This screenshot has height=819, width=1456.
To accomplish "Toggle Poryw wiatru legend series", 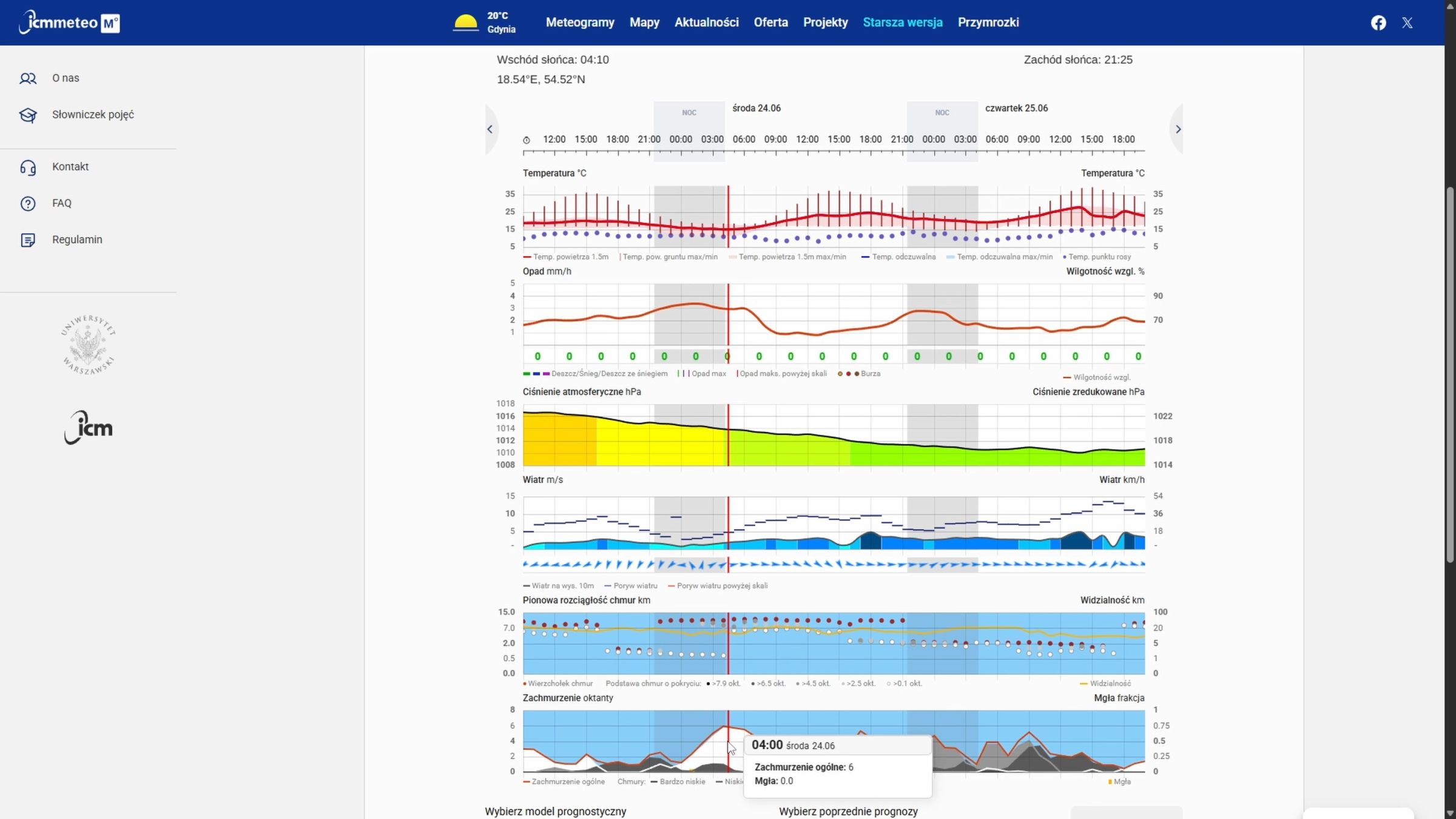I will (x=631, y=585).
